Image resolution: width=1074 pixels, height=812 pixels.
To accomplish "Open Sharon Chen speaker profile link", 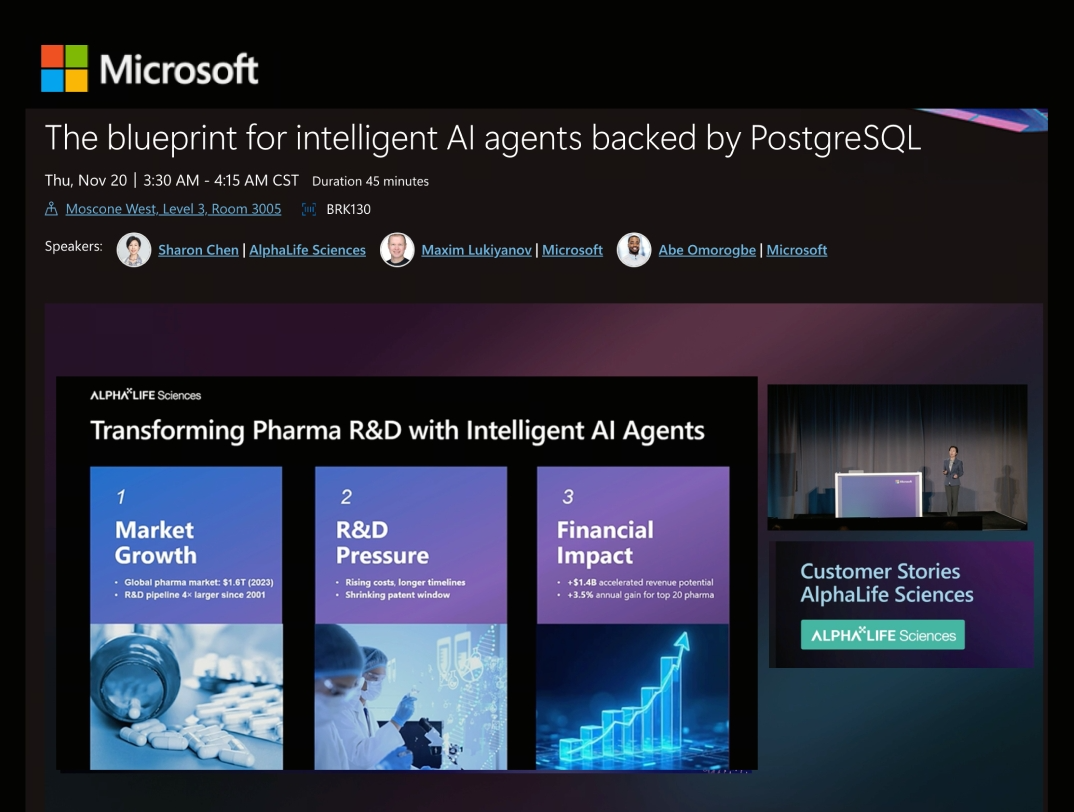I will click(198, 250).
